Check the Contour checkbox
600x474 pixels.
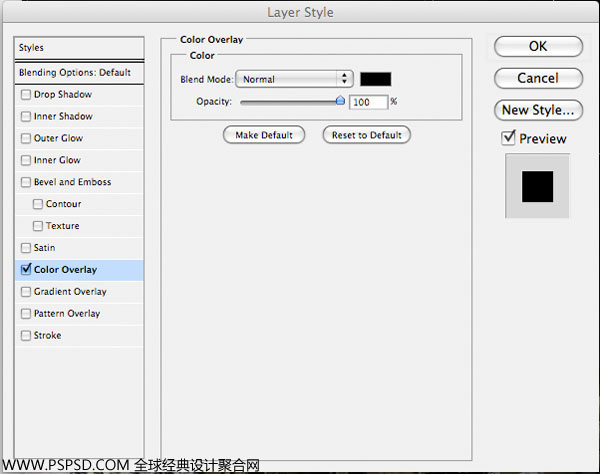[x=38, y=204]
